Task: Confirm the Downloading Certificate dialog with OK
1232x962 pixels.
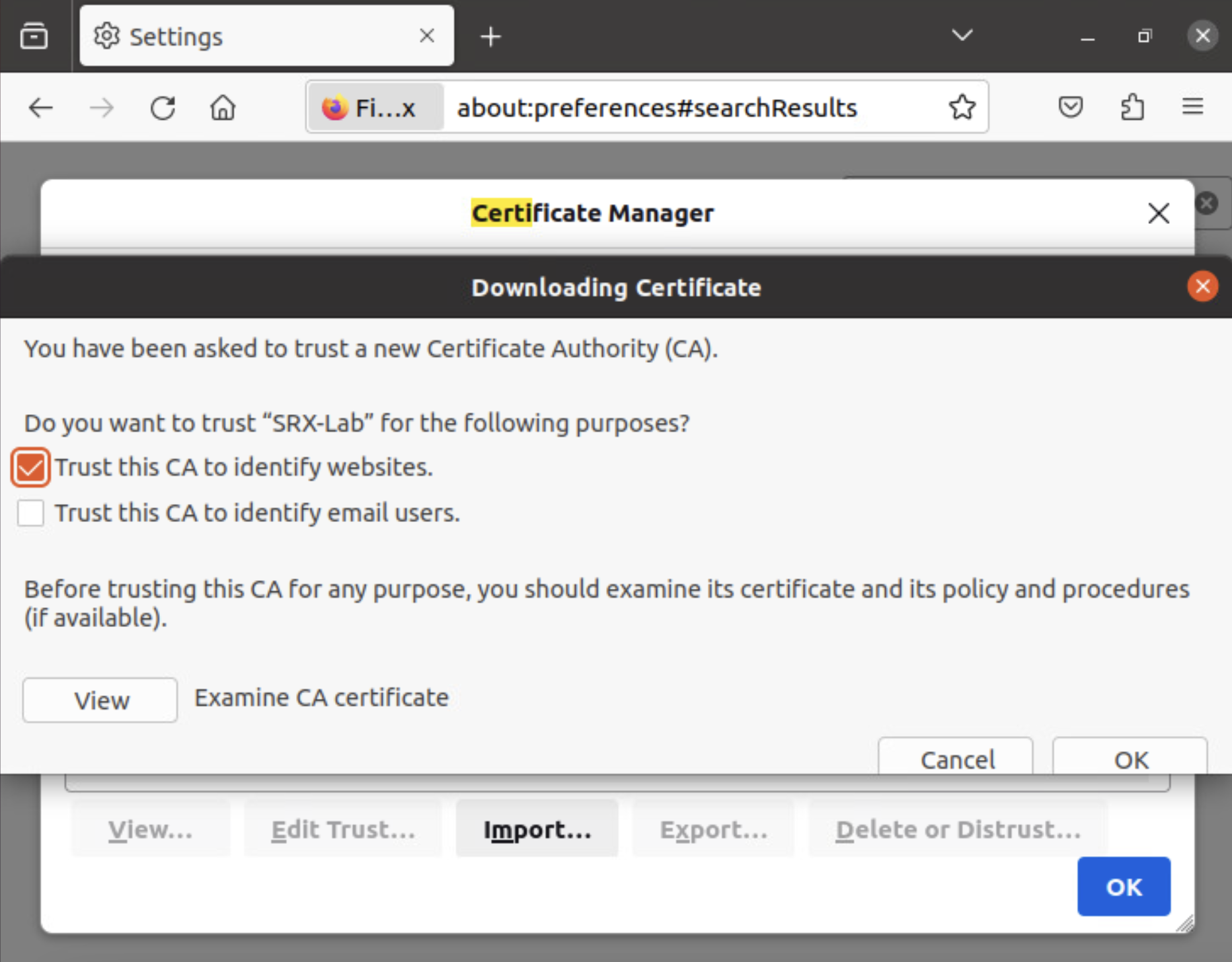Action: tap(1130, 758)
